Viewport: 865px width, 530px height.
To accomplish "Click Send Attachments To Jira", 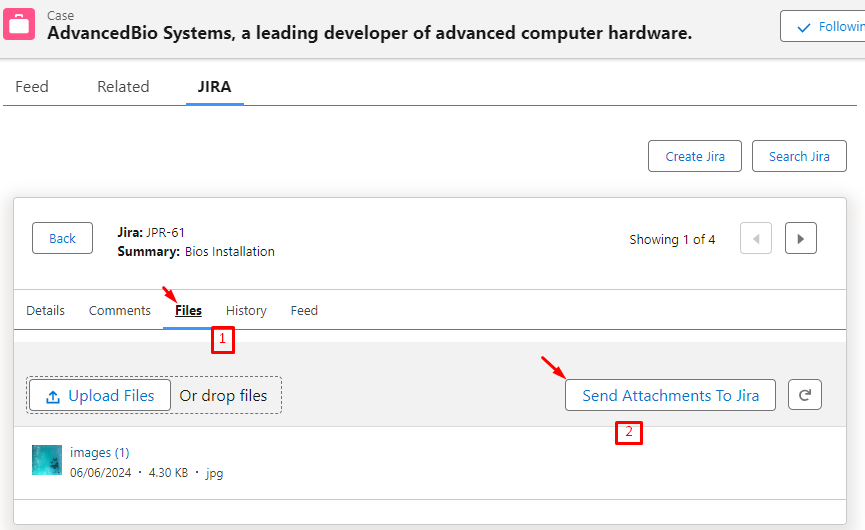I will click(670, 395).
